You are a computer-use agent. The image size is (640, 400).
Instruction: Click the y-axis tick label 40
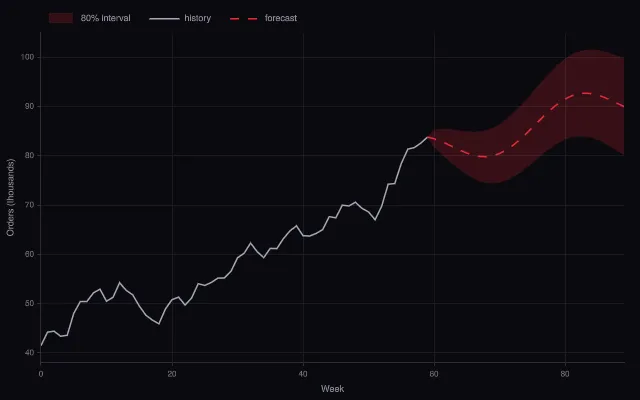30,352
